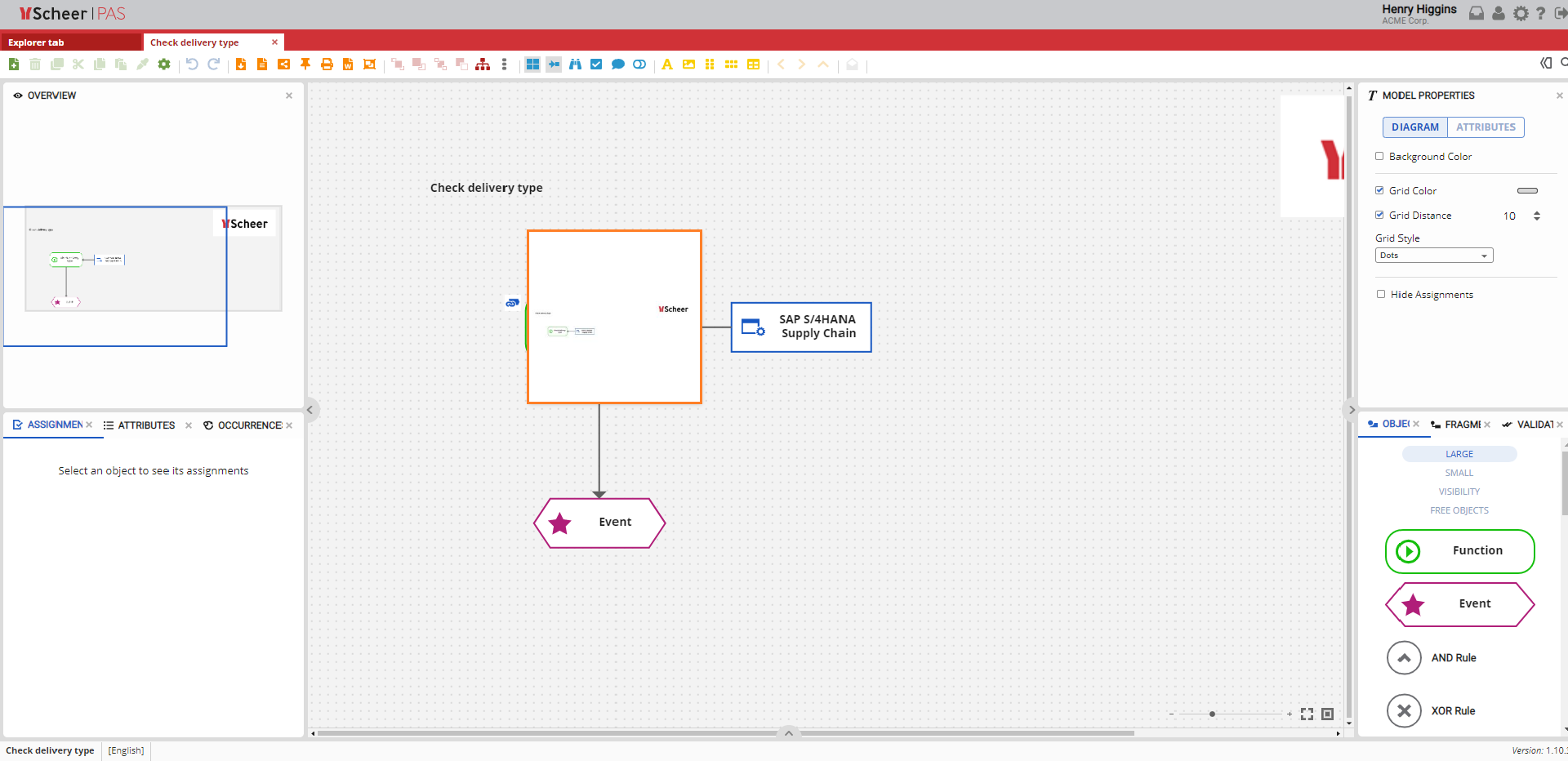
Task: Click the blue binoculars search icon
Action: 575,65
